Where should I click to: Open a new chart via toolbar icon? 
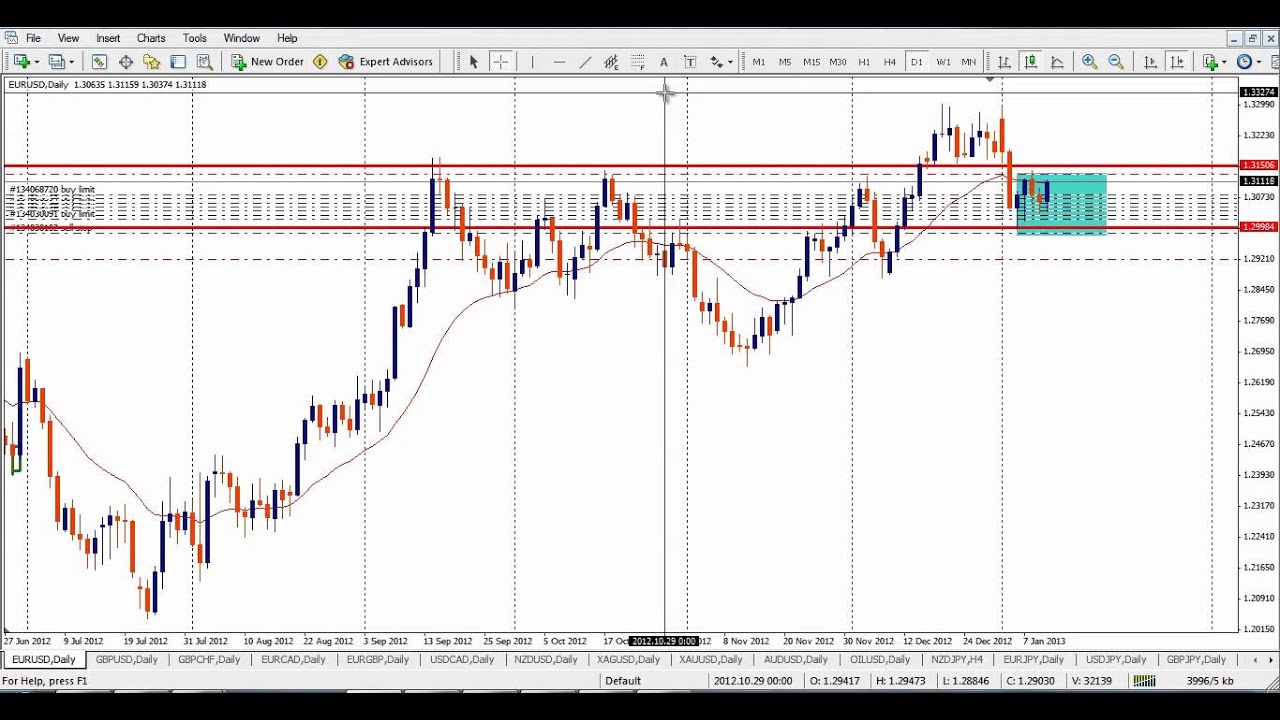pyautogui.click(x=20, y=62)
